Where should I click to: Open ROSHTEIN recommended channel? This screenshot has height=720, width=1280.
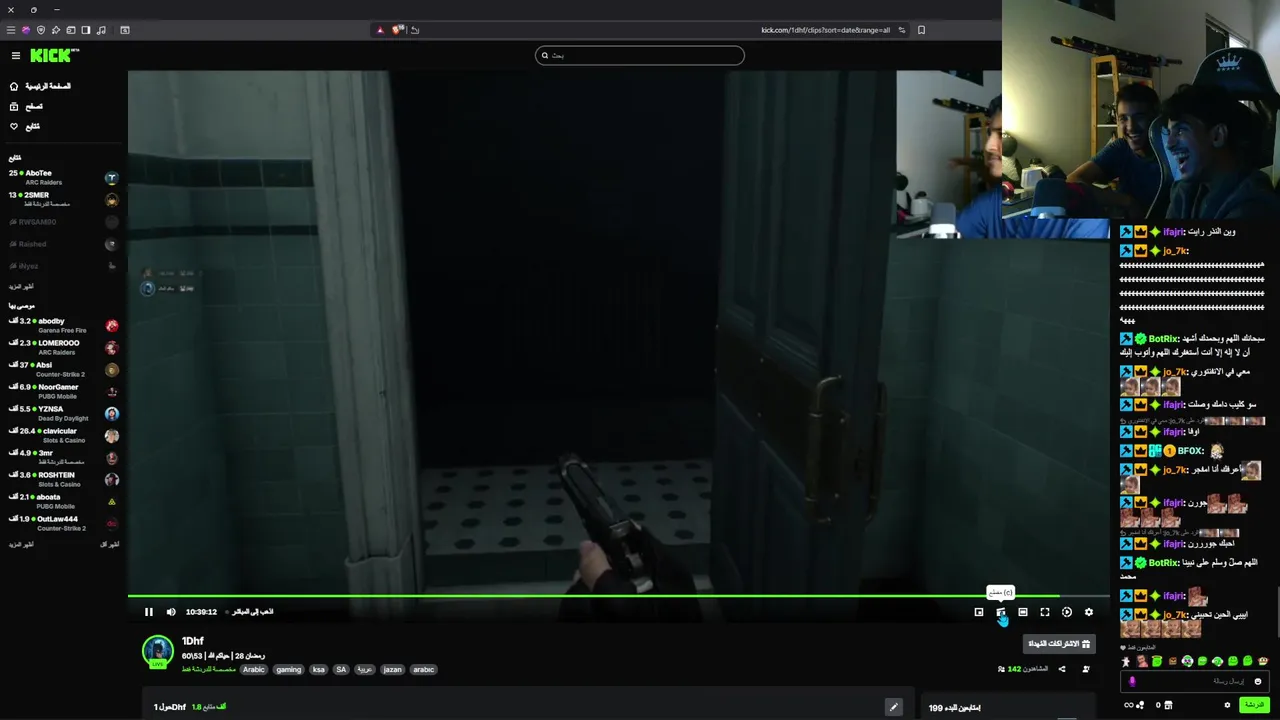click(64, 479)
